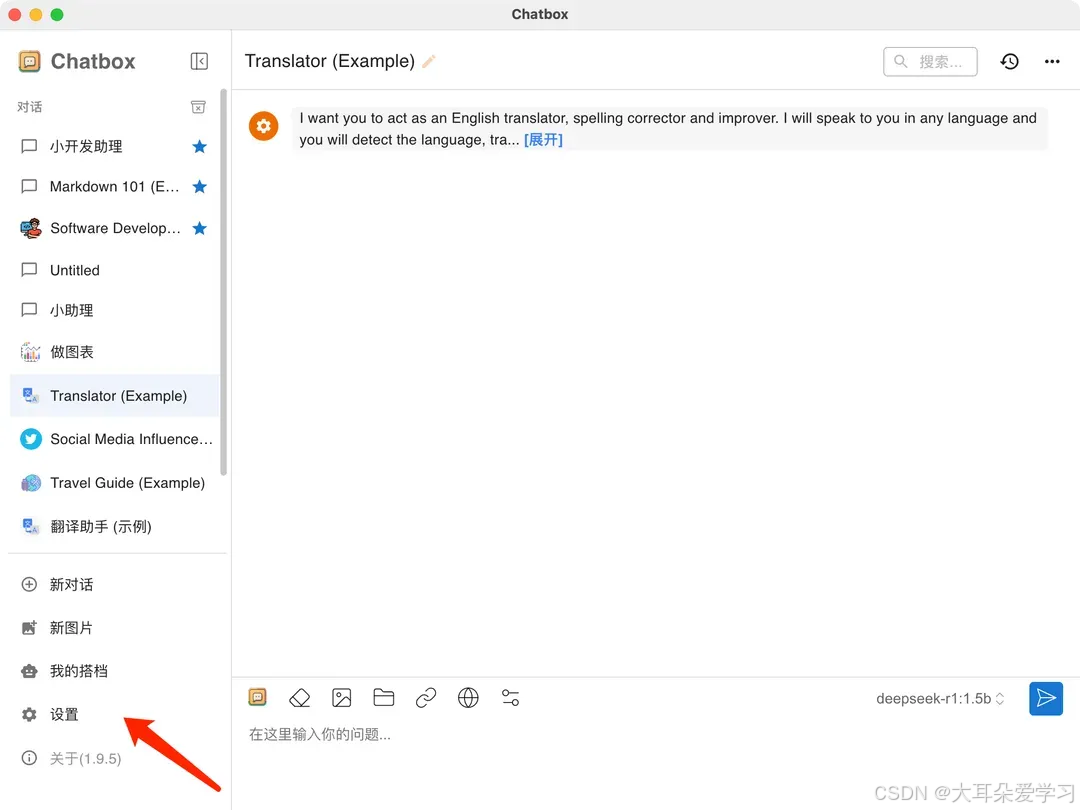Open the three-dot more options menu

click(1052, 61)
